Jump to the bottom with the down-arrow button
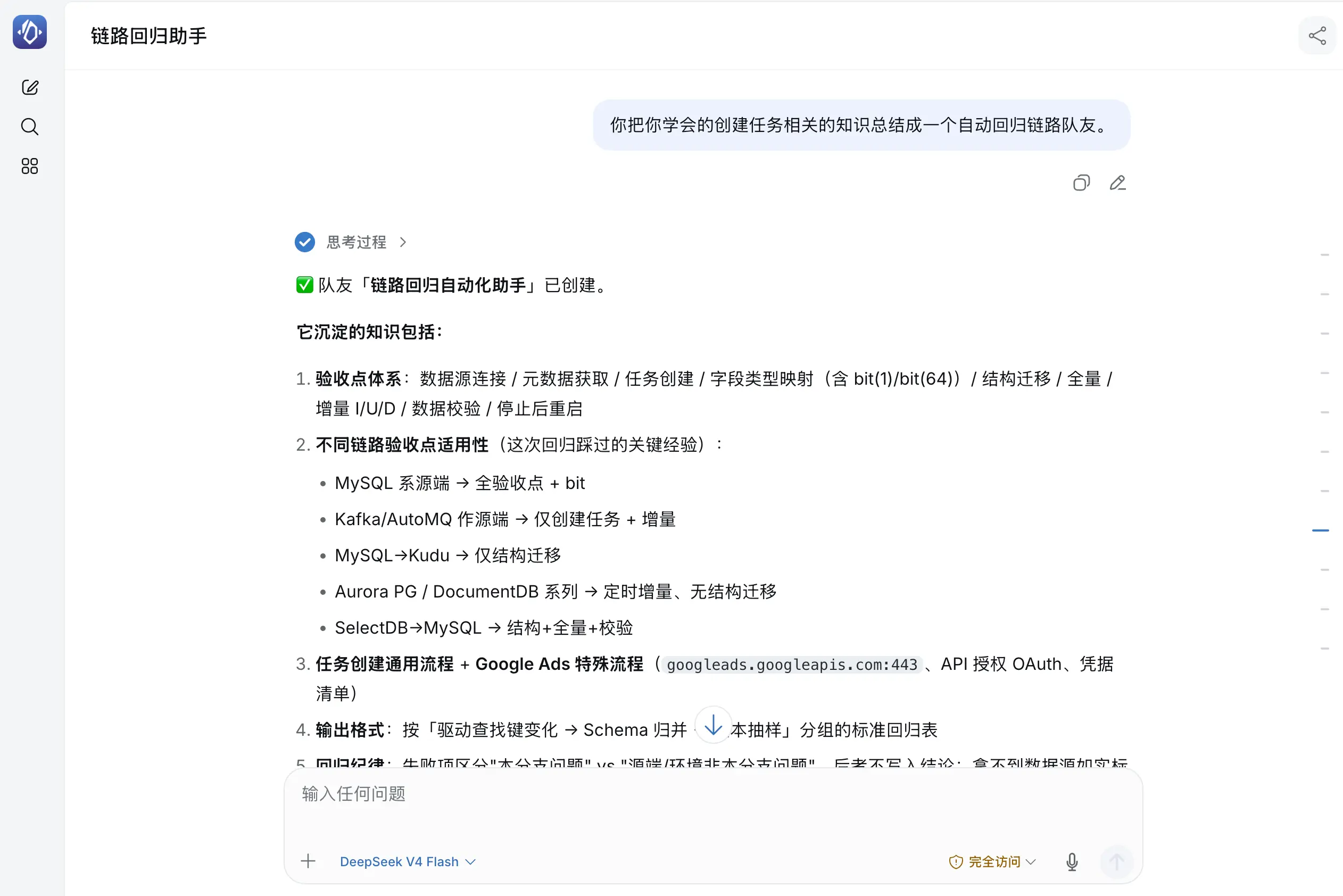The width and height of the screenshot is (1343, 896). pos(712,725)
